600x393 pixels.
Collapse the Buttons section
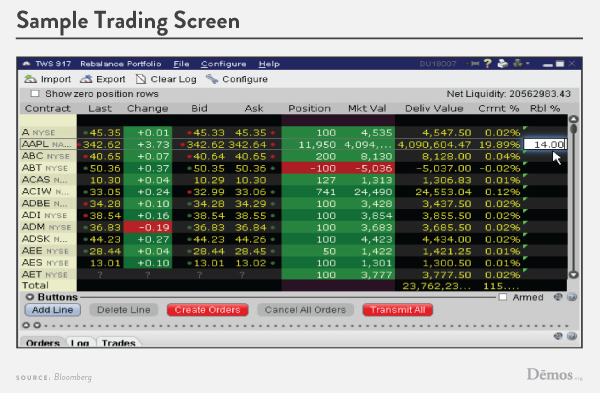(x=29, y=297)
